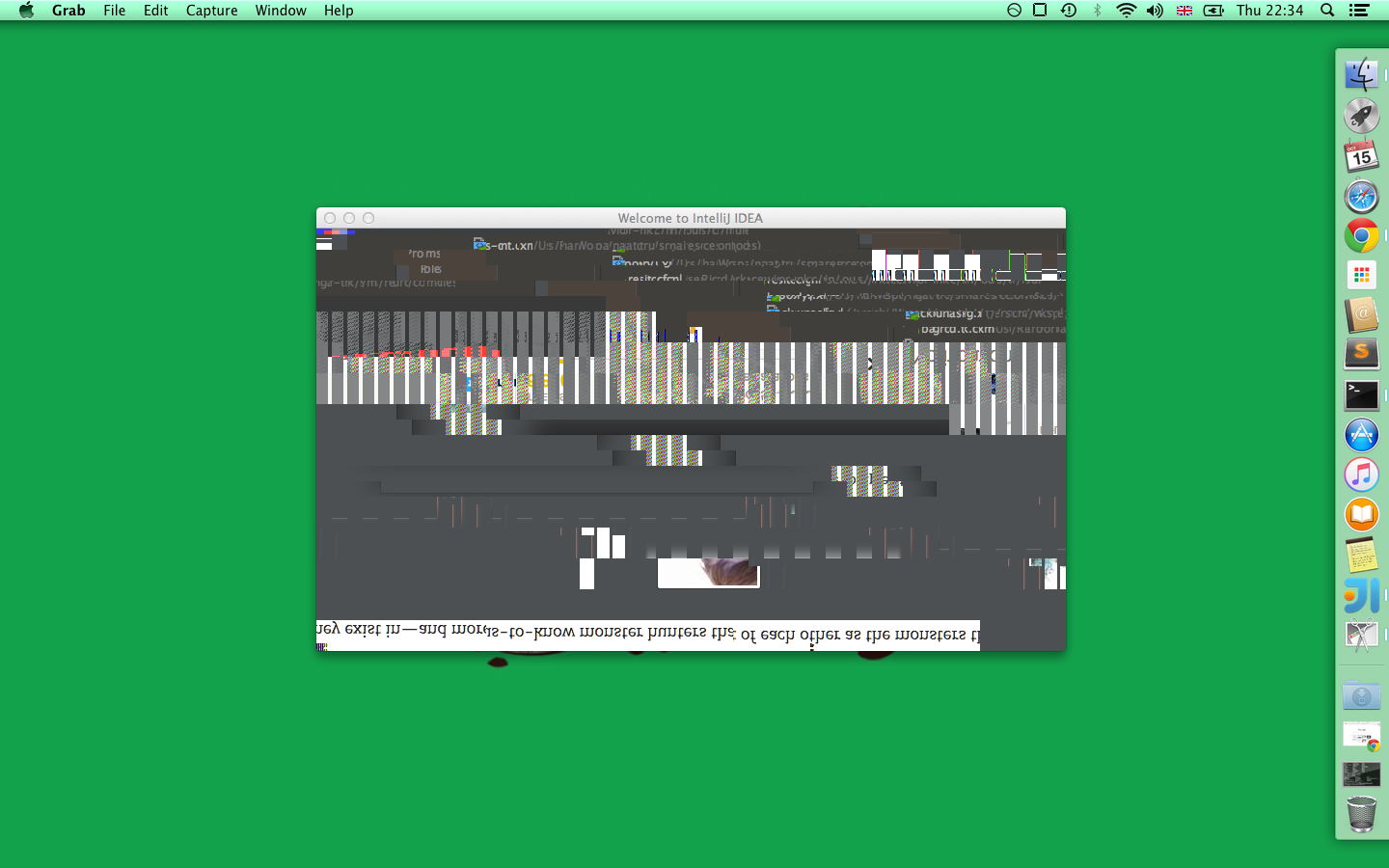Open the volume control in menu bar
The height and width of the screenshot is (868, 1389).
click(1155, 11)
